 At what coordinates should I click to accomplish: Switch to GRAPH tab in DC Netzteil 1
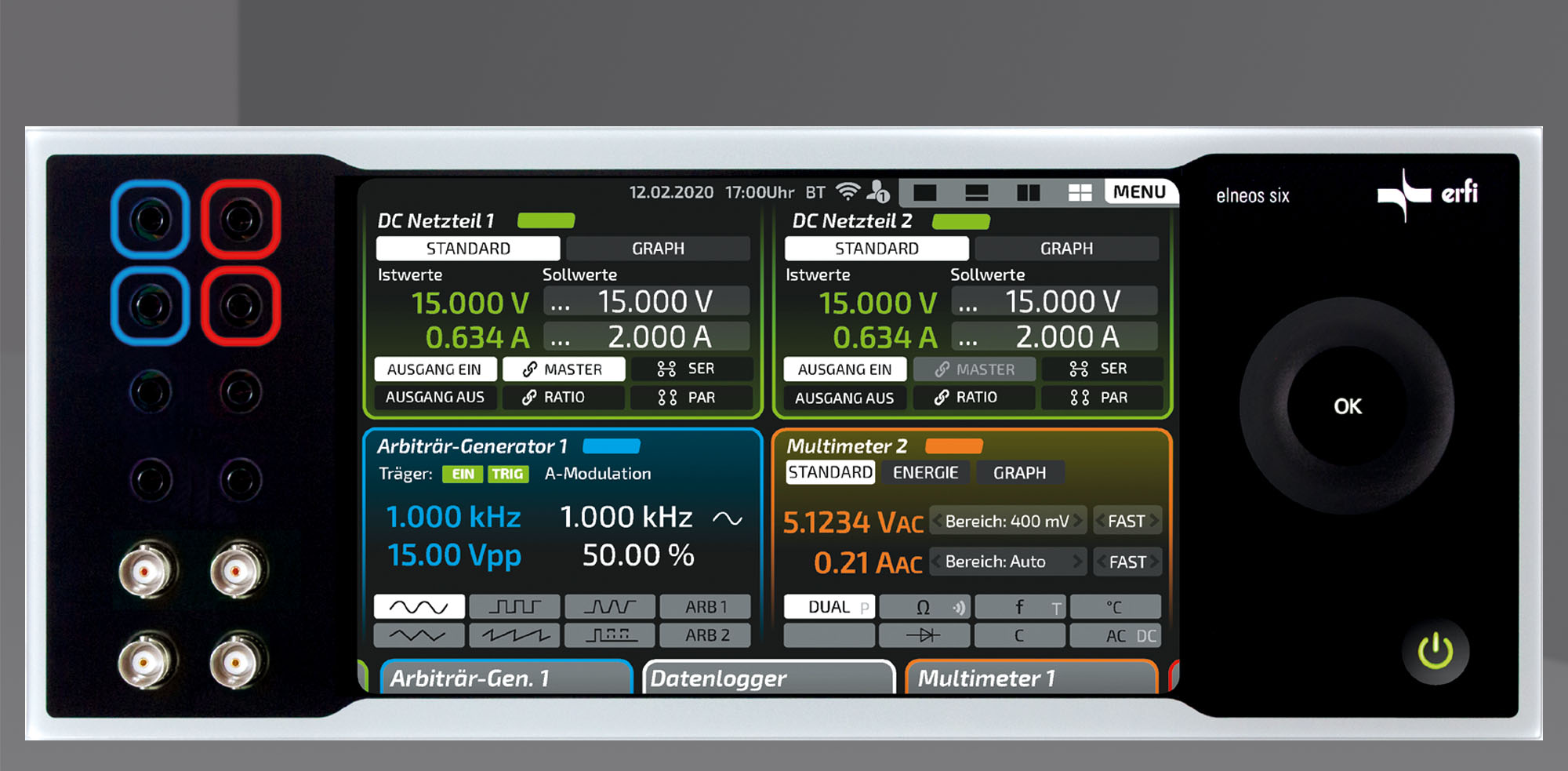pos(658,249)
